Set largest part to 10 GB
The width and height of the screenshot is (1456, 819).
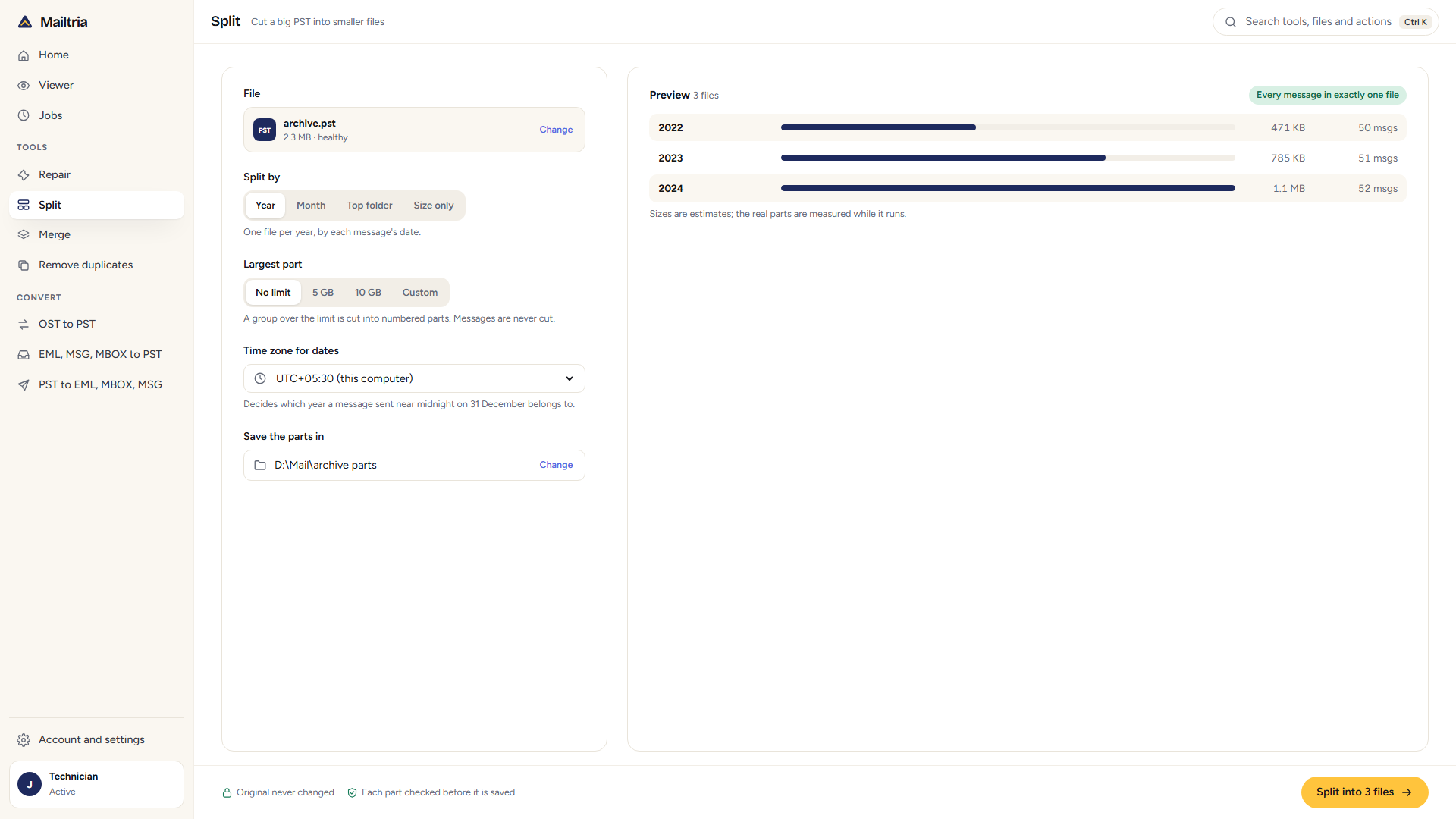pyautogui.click(x=369, y=293)
